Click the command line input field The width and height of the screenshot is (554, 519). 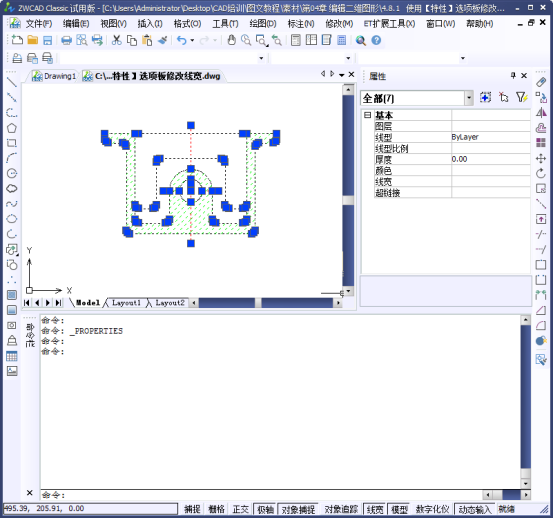[x=261, y=495]
